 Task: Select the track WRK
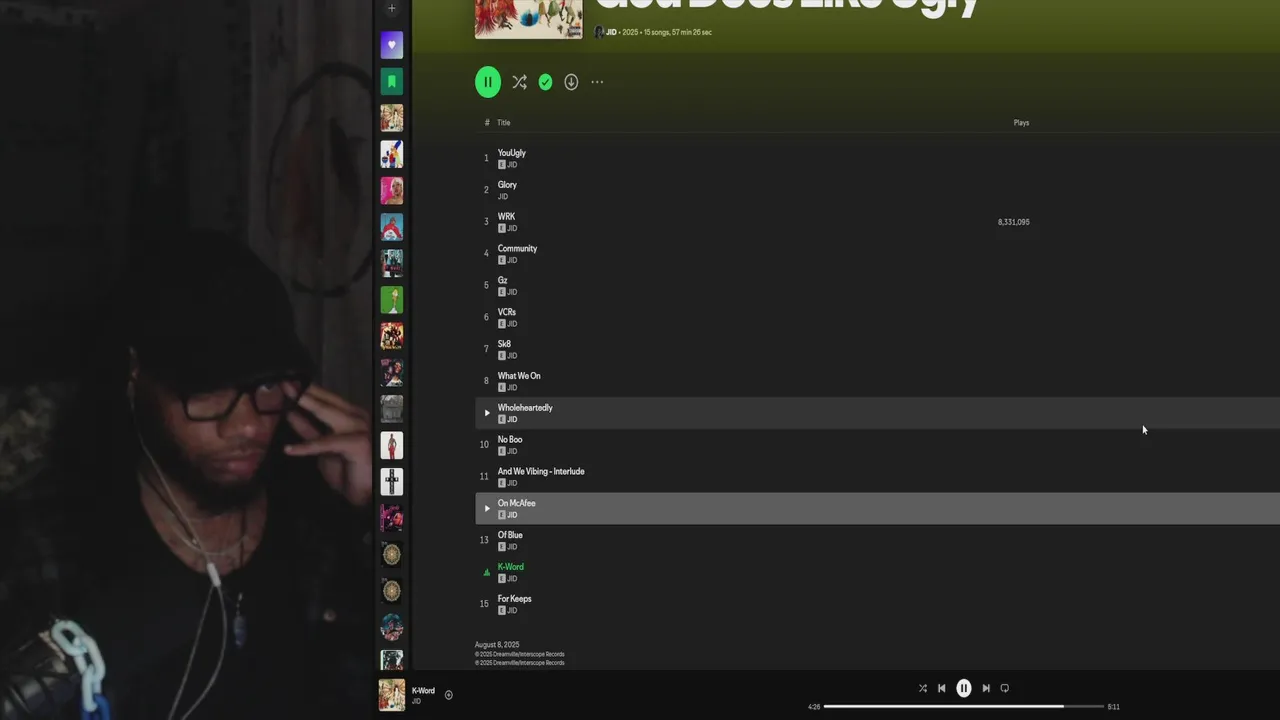pyautogui.click(x=506, y=217)
